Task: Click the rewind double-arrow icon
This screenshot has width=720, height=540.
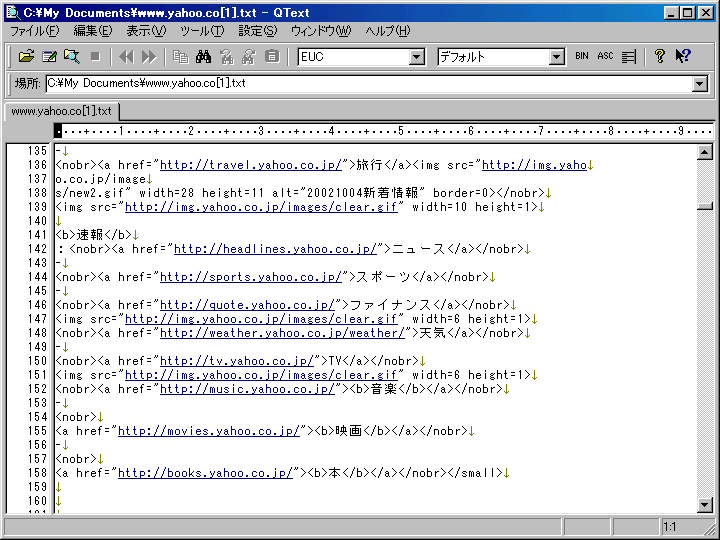Action: click(126, 56)
